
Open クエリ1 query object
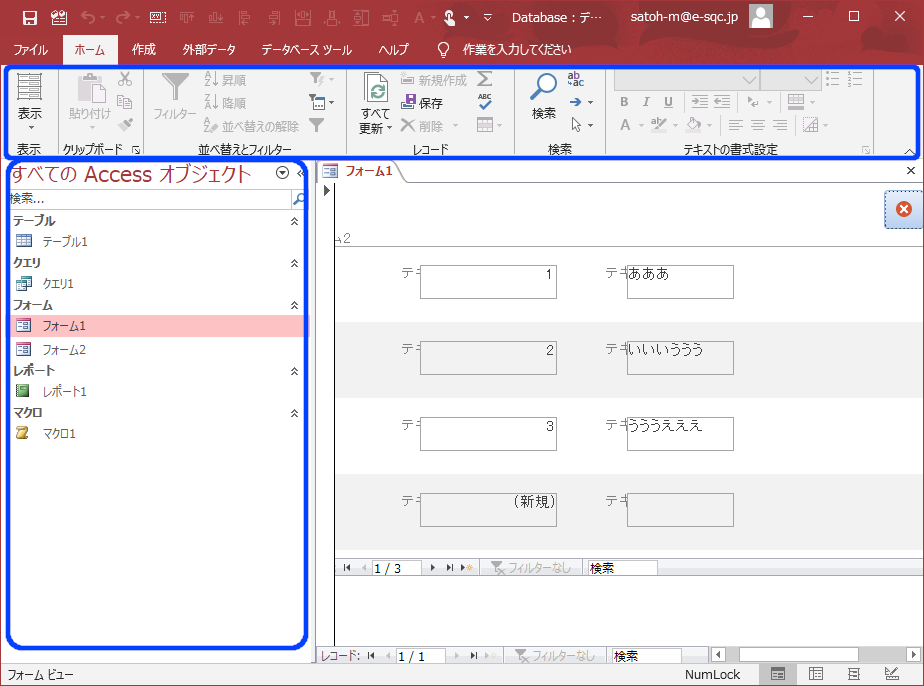click(58, 283)
